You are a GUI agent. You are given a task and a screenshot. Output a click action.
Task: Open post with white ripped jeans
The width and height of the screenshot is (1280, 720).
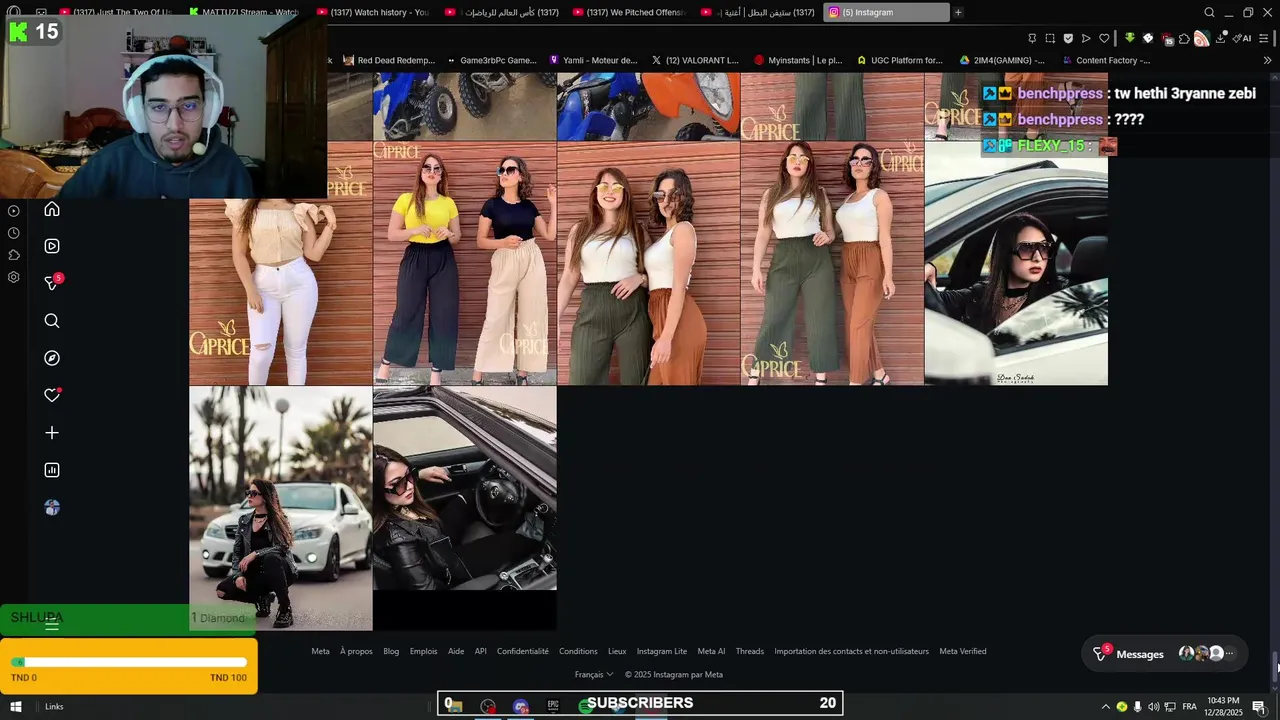pyautogui.click(x=281, y=292)
